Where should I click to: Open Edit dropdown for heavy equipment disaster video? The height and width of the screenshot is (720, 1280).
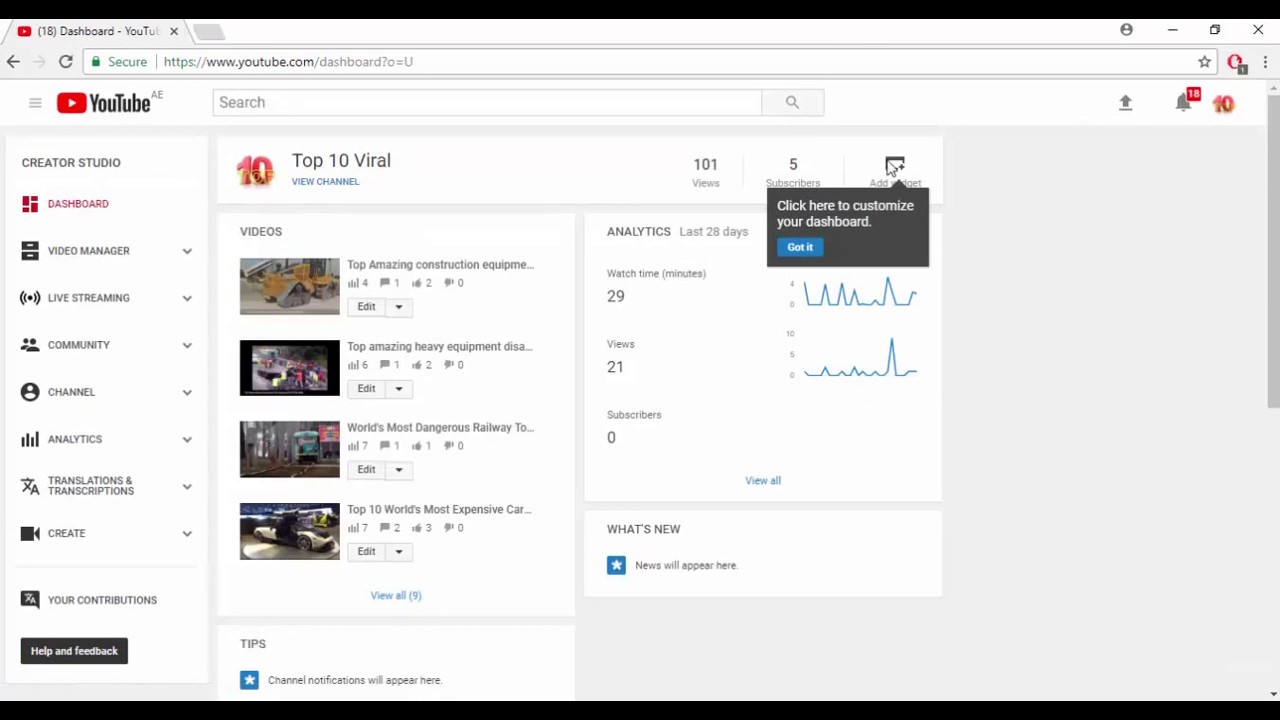click(x=398, y=389)
